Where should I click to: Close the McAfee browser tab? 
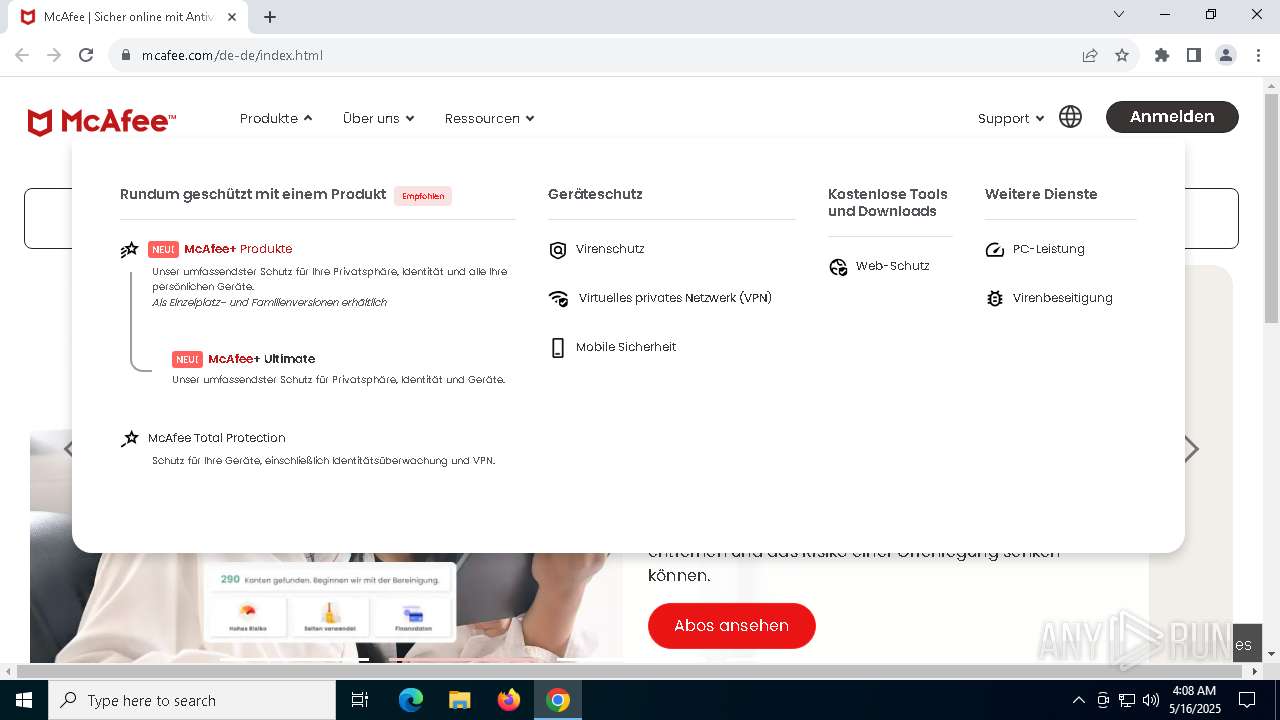pyautogui.click(x=233, y=17)
